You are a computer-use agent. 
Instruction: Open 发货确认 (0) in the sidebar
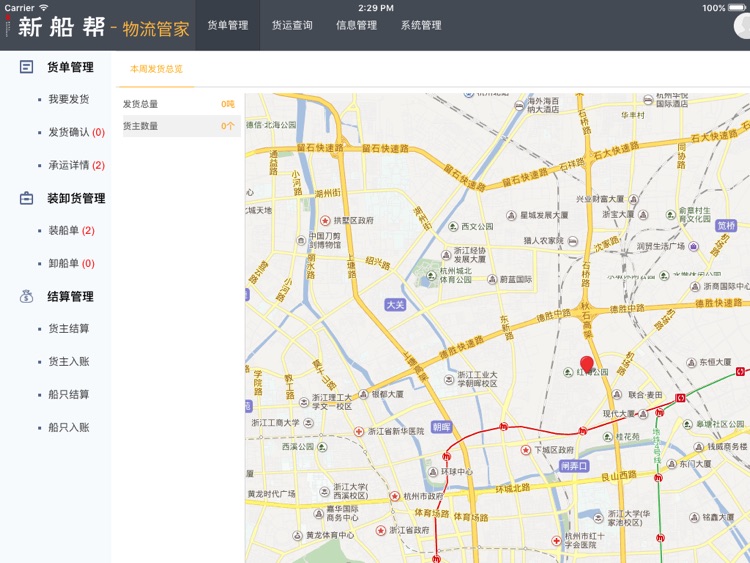pyautogui.click(x=77, y=132)
